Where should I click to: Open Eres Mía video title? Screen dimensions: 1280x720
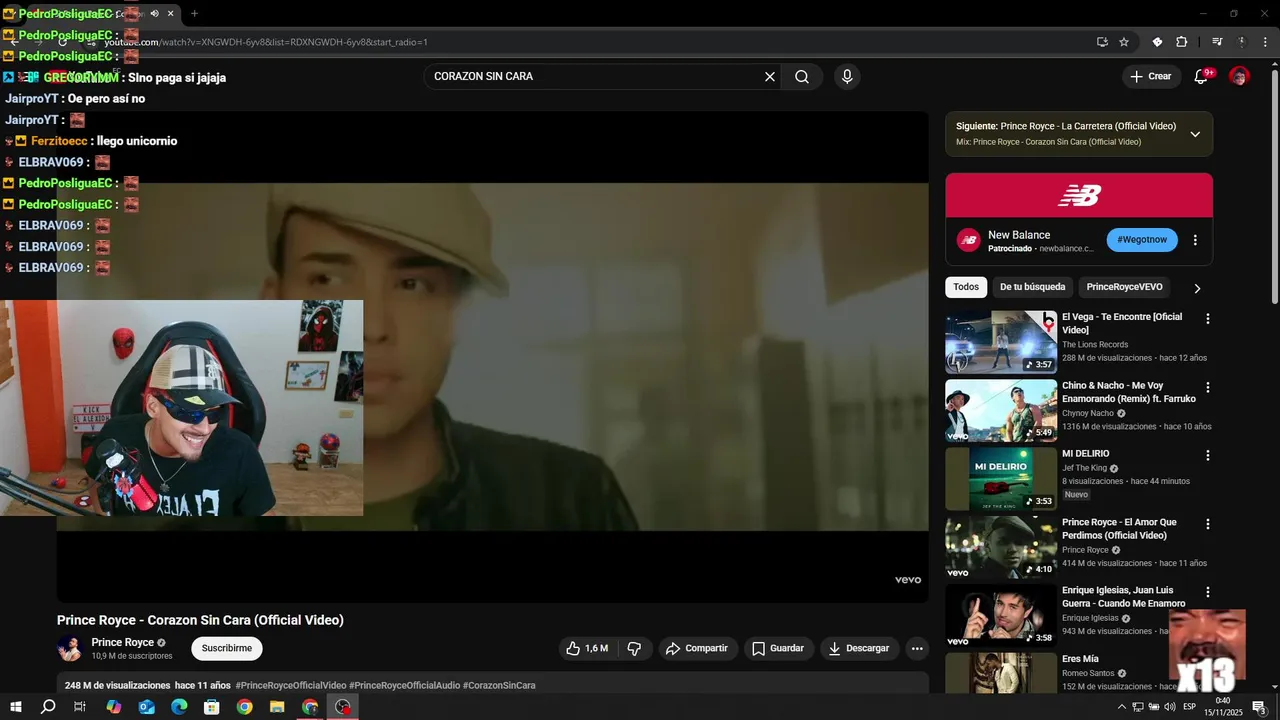tap(1080, 659)
